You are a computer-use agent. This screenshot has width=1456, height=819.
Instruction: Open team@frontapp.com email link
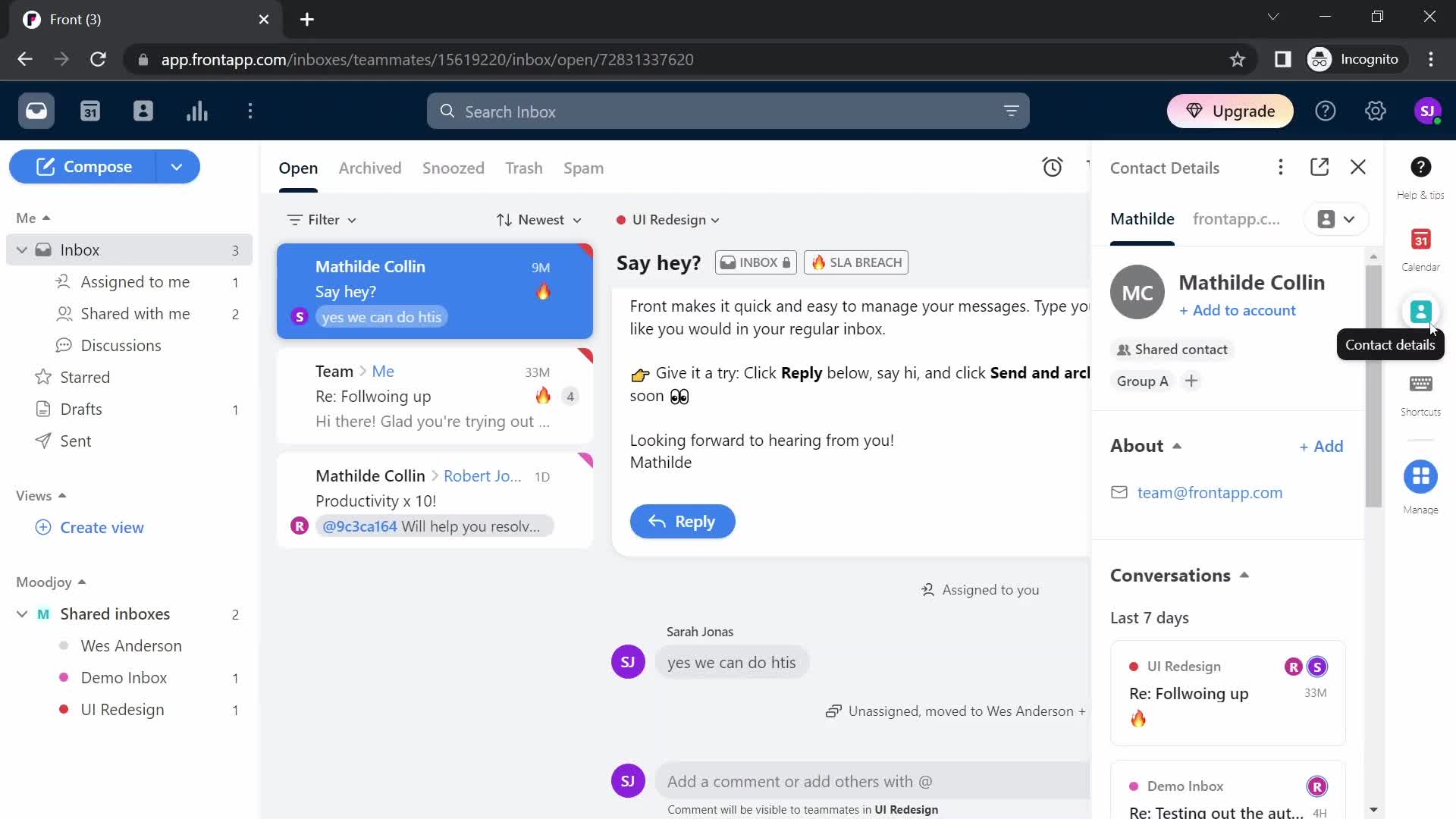[1210, 493]
